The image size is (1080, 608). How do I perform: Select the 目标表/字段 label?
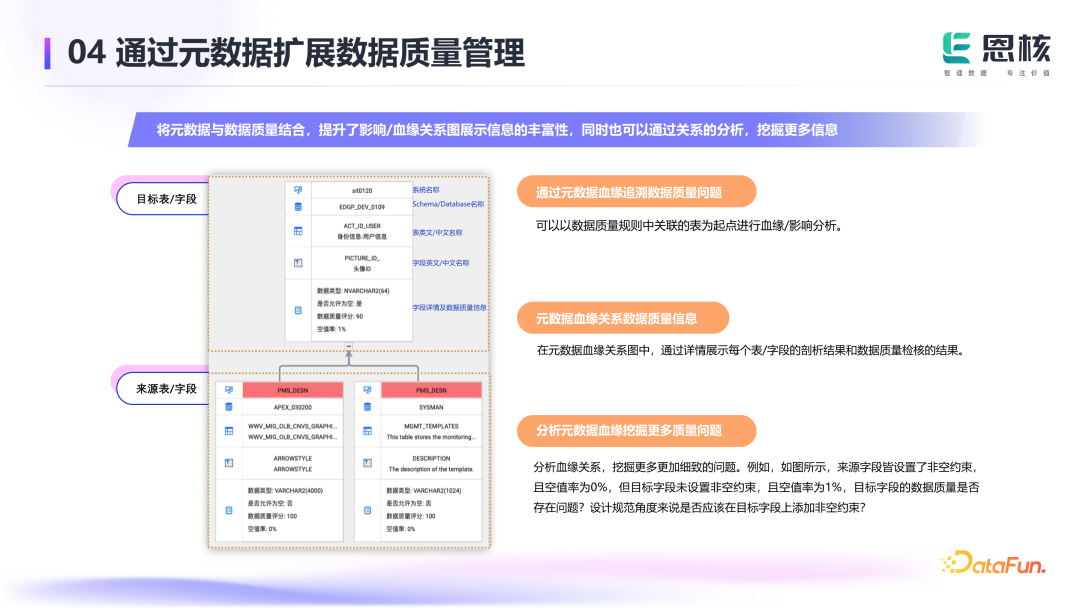click(x=167, y=200)
